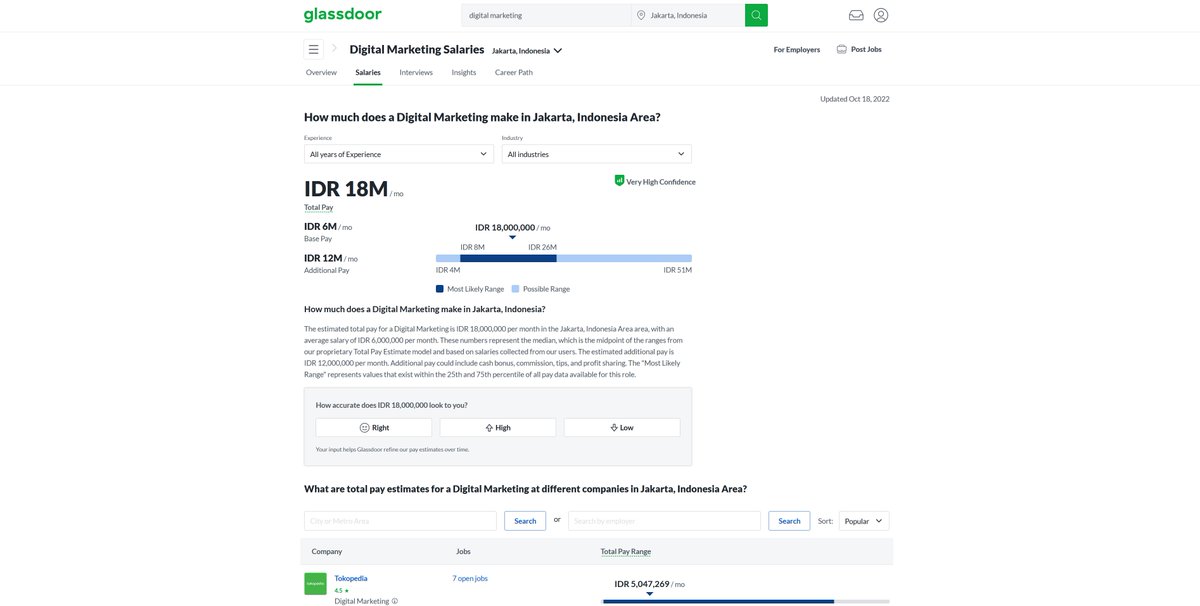Open the Interviews tab

pos(416,72)
